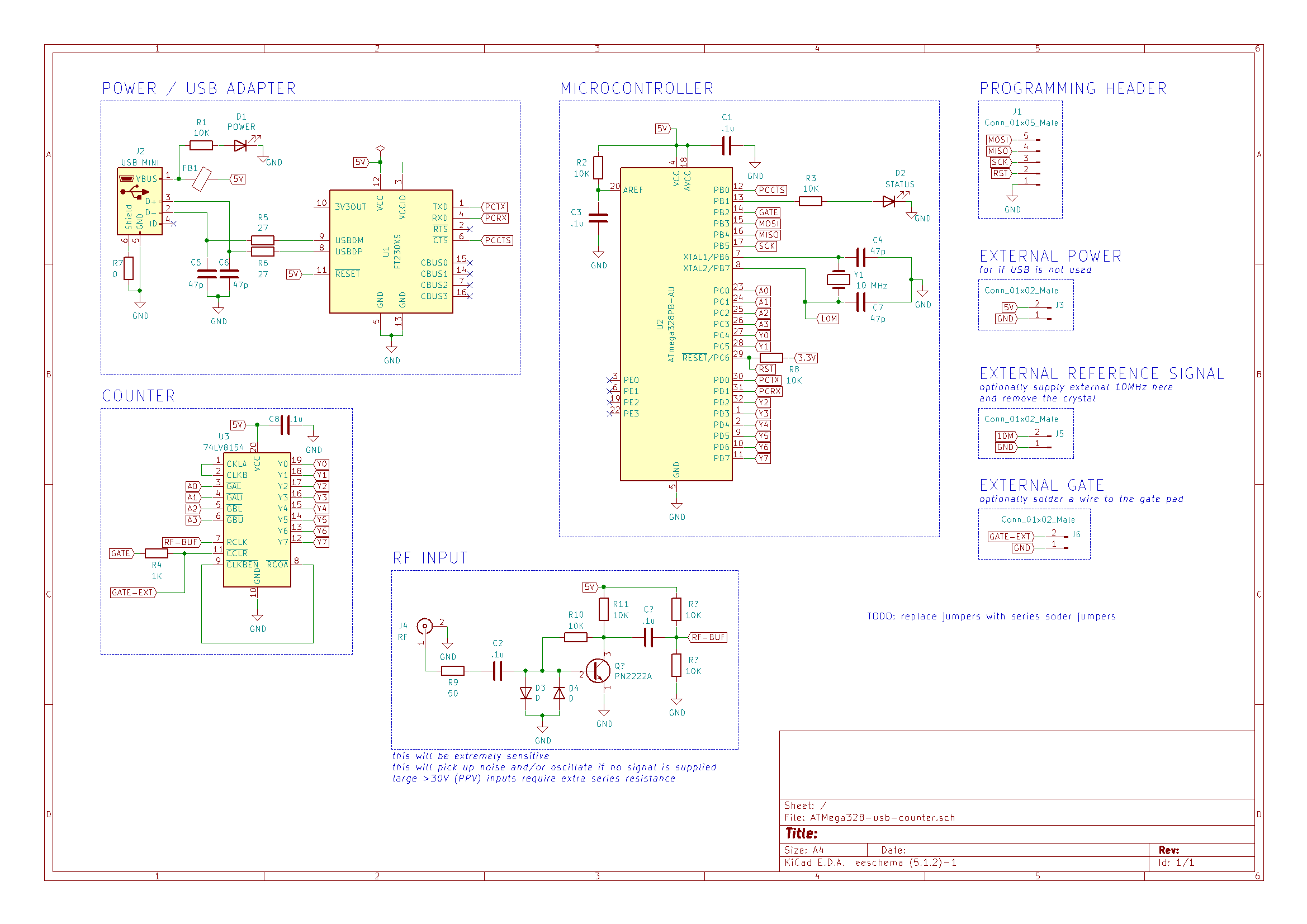Select the PN2222A transistor symbol

[x=598, y=671]
